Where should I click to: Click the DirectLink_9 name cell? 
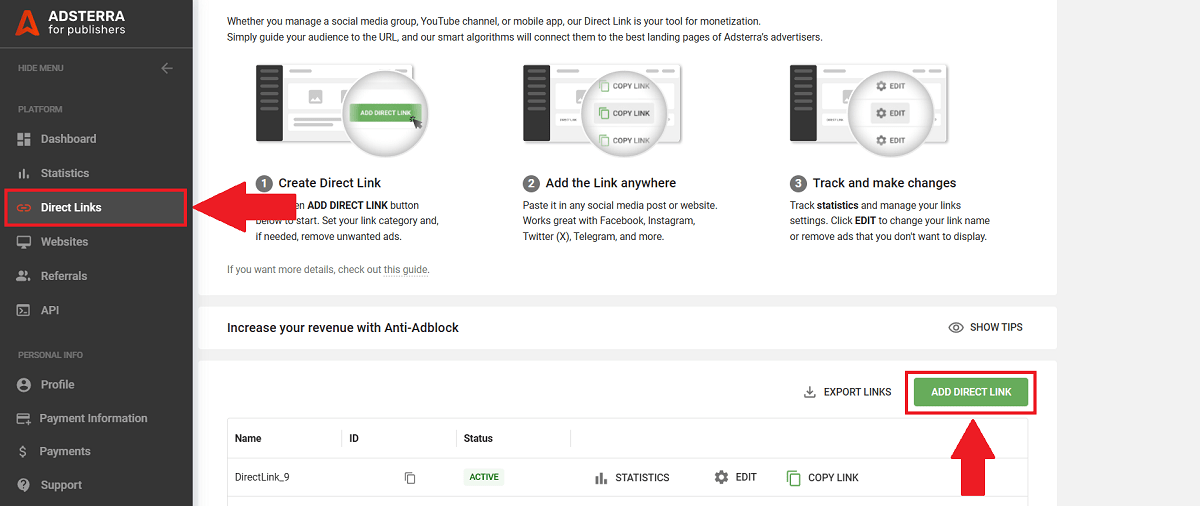262,477
